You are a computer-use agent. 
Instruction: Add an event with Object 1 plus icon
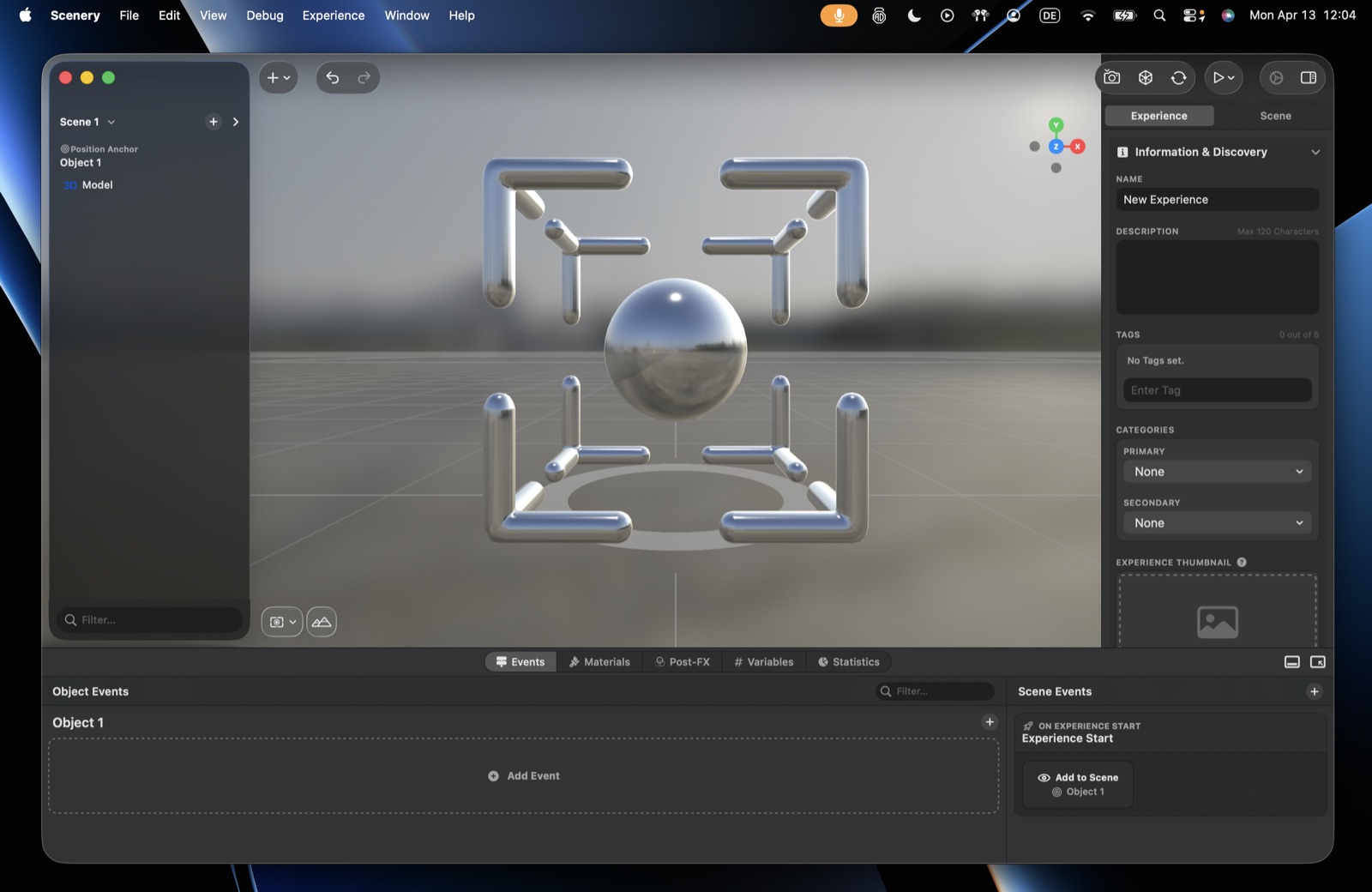[x=990, y=722]
